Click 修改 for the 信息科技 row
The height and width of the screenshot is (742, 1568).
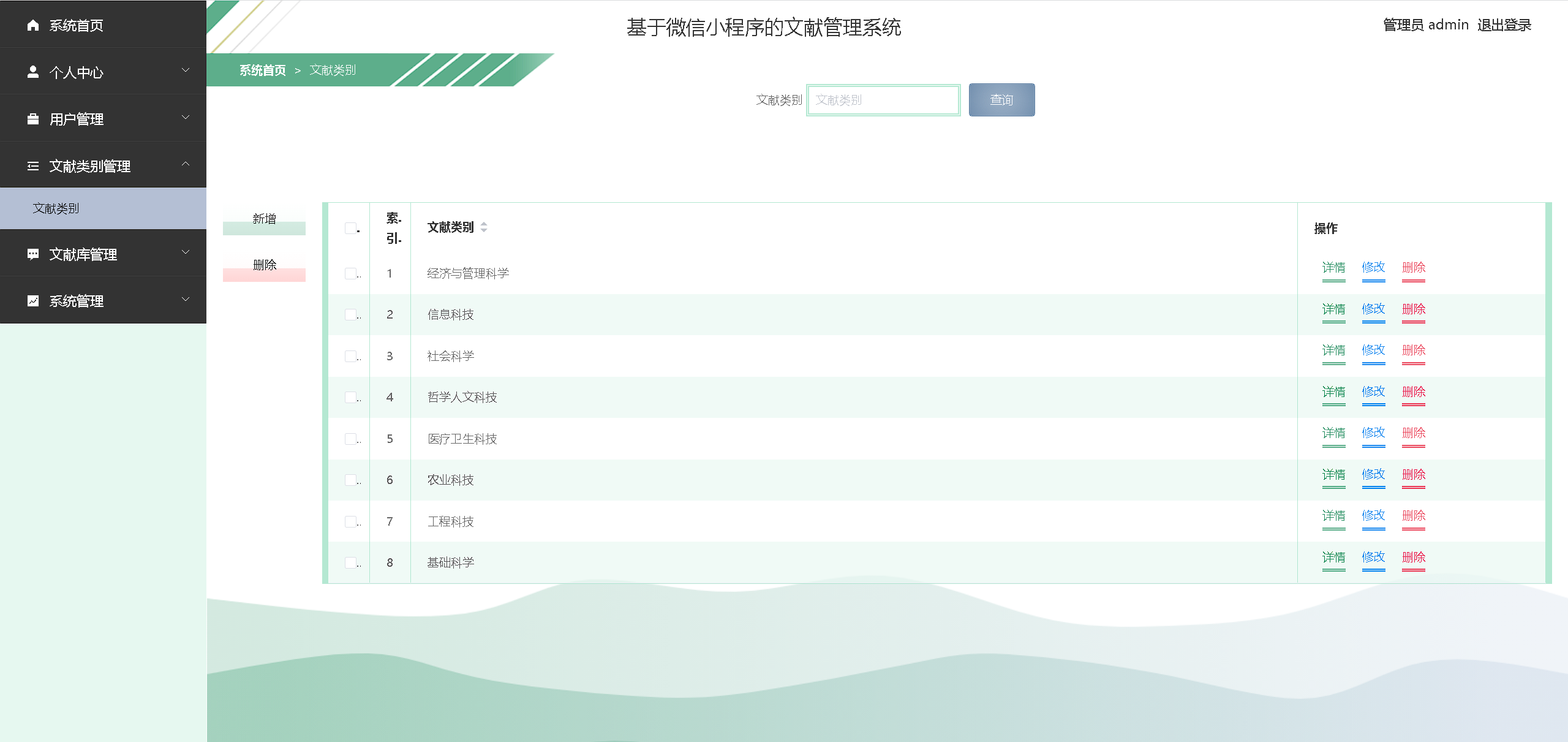pos(1373,309)
